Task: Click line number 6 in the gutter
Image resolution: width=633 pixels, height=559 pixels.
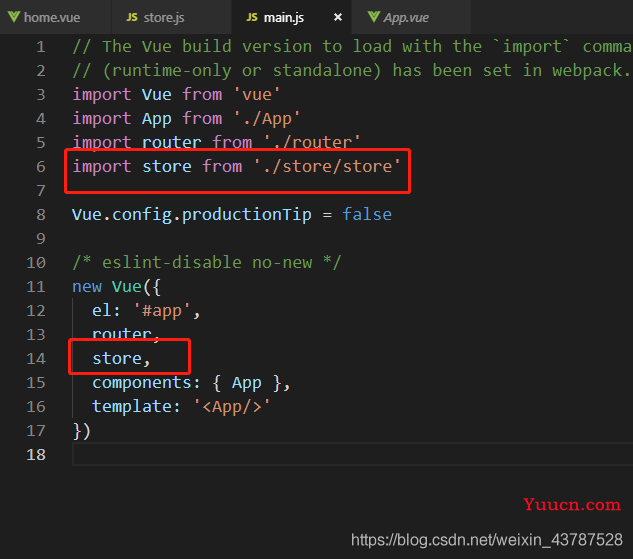Action: click(x=41, y=166)
